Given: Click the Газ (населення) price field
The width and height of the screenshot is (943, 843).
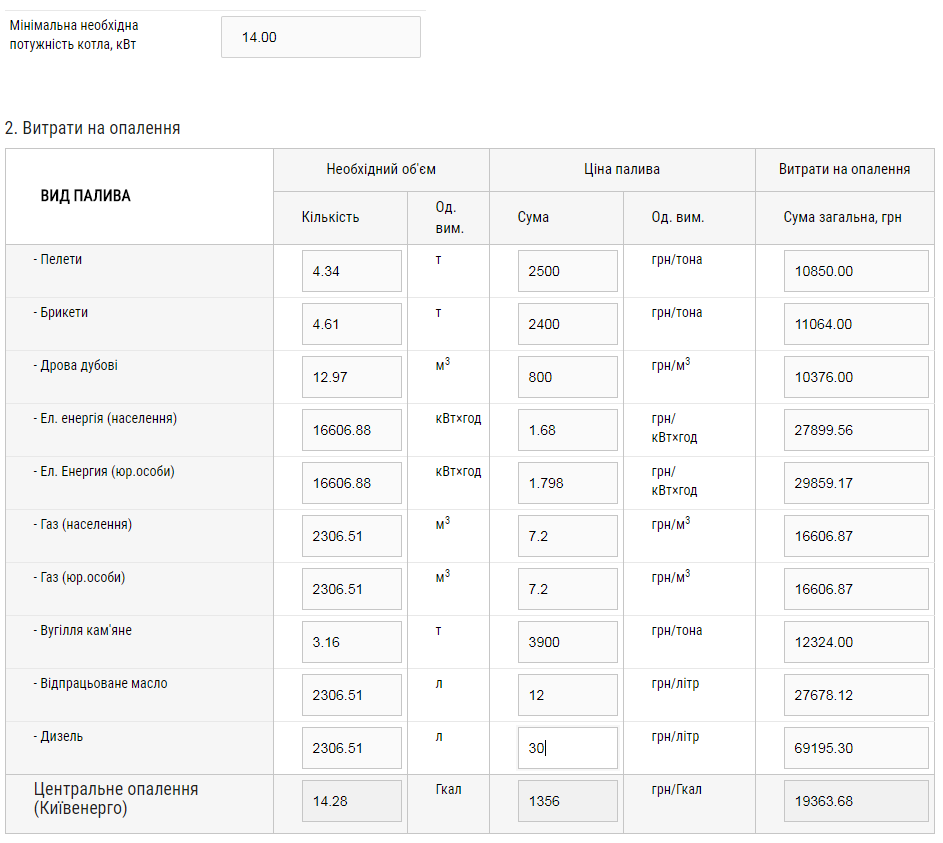Looking at the screenshot, I should point(567,536).
